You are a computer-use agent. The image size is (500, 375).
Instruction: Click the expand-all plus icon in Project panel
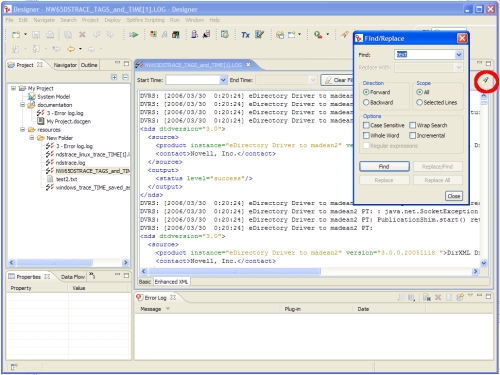(x=114, y=77)
